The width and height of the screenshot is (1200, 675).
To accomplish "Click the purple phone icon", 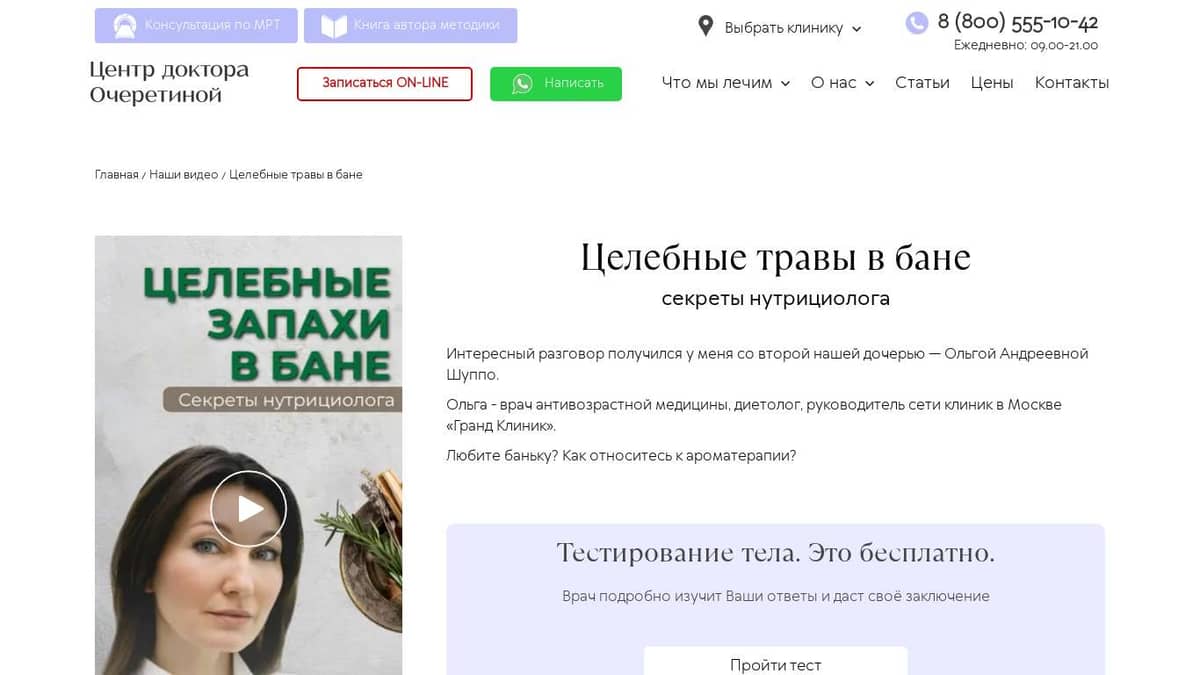I will tap(916, 23).
